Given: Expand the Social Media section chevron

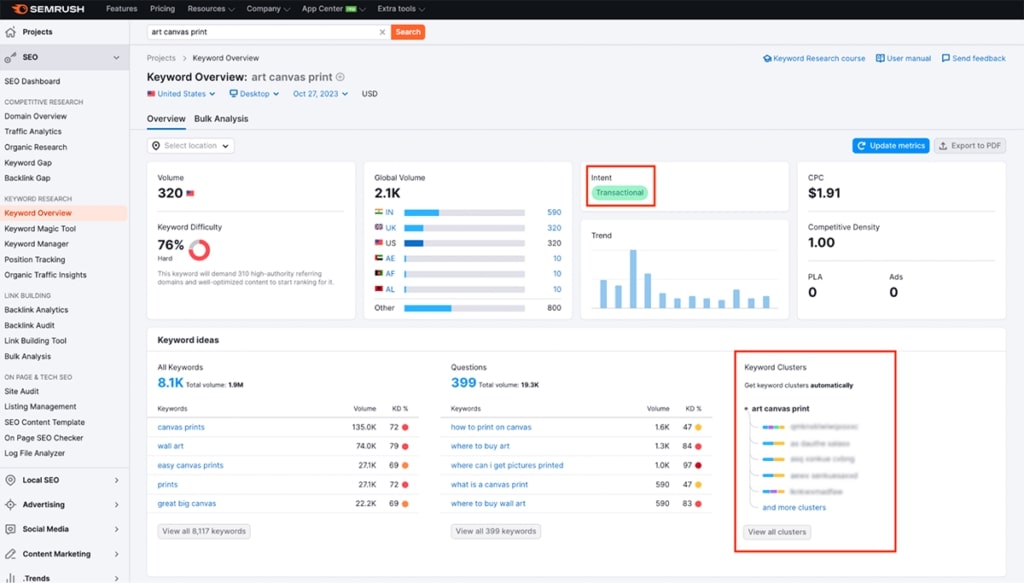Looking at the screenshot, I should [116, 529].
